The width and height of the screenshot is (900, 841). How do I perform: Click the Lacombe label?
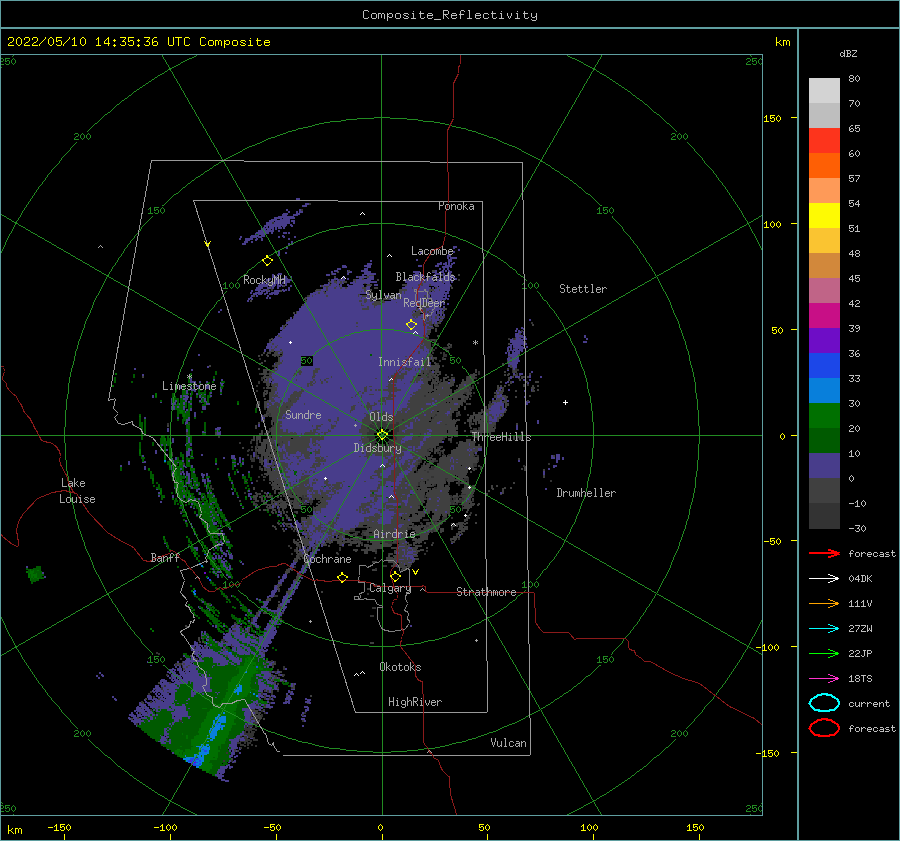coord(432,251)
